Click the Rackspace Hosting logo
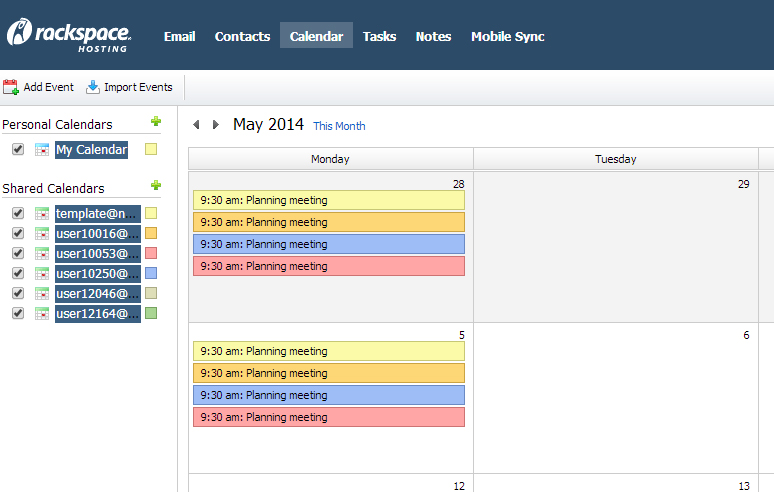Viewport: 774px width, 492px height. [69, 35]
